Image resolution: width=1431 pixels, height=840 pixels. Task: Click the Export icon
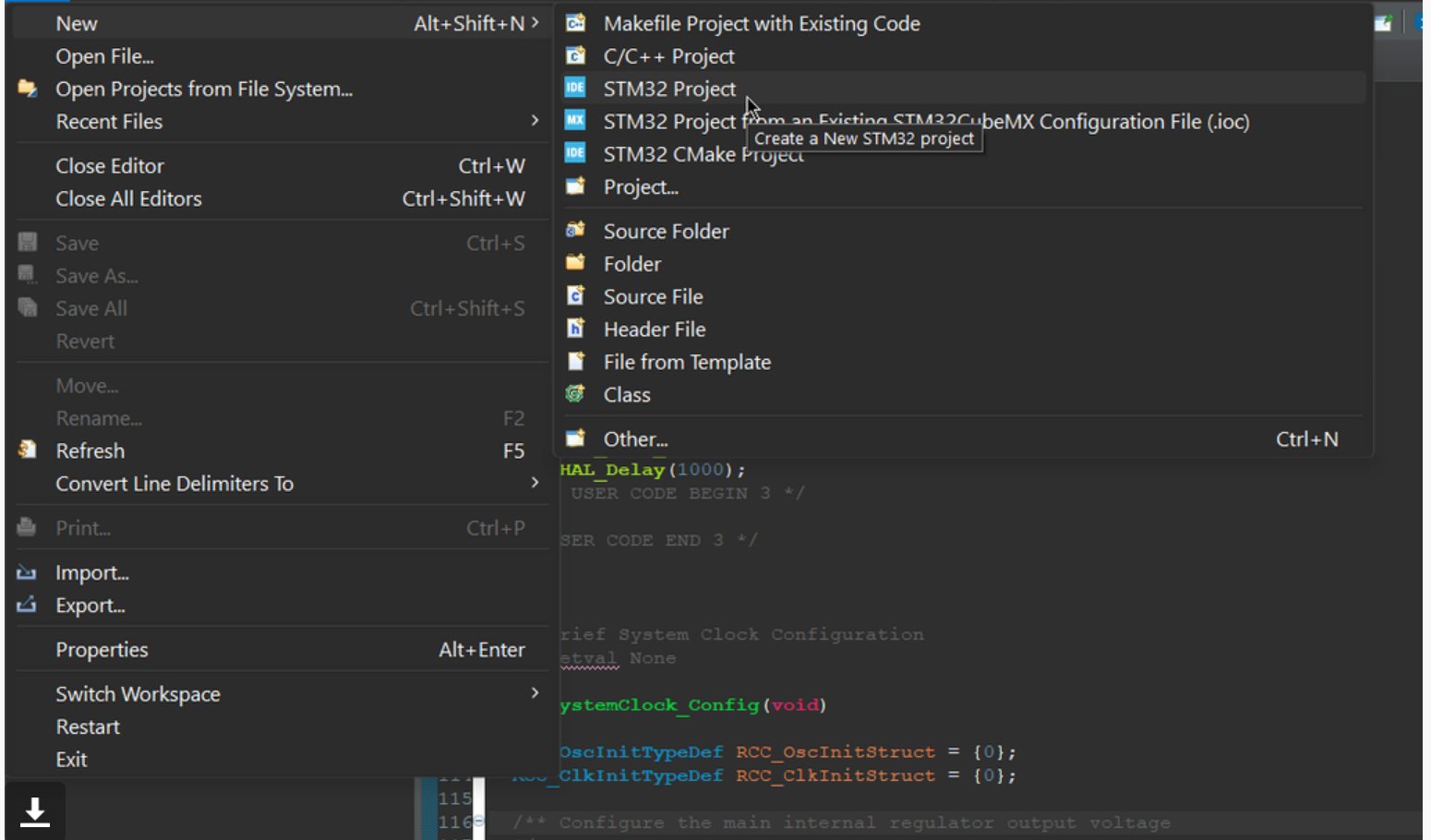(27, 606)
